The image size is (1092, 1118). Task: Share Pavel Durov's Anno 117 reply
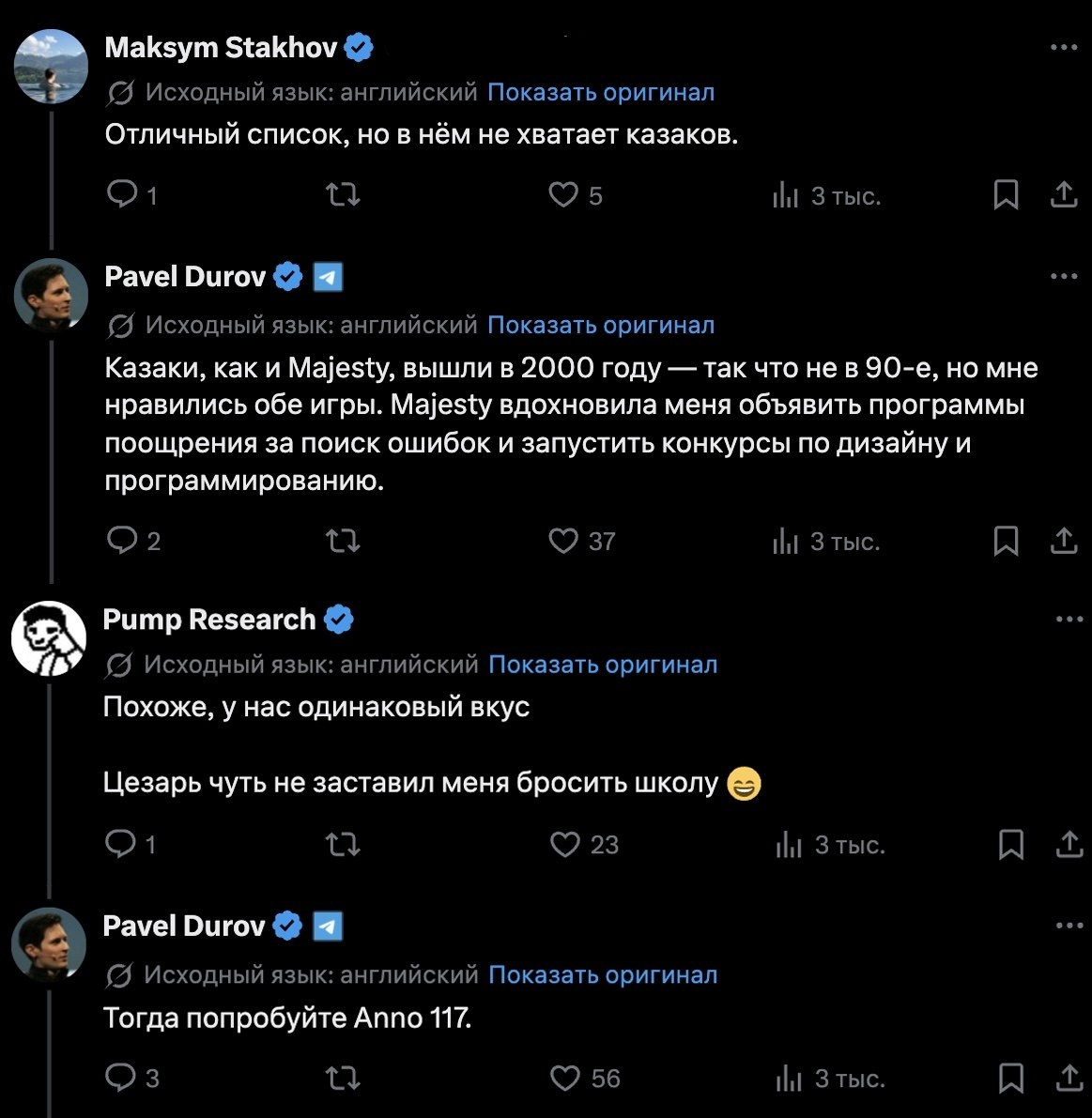(1069, 1078)
